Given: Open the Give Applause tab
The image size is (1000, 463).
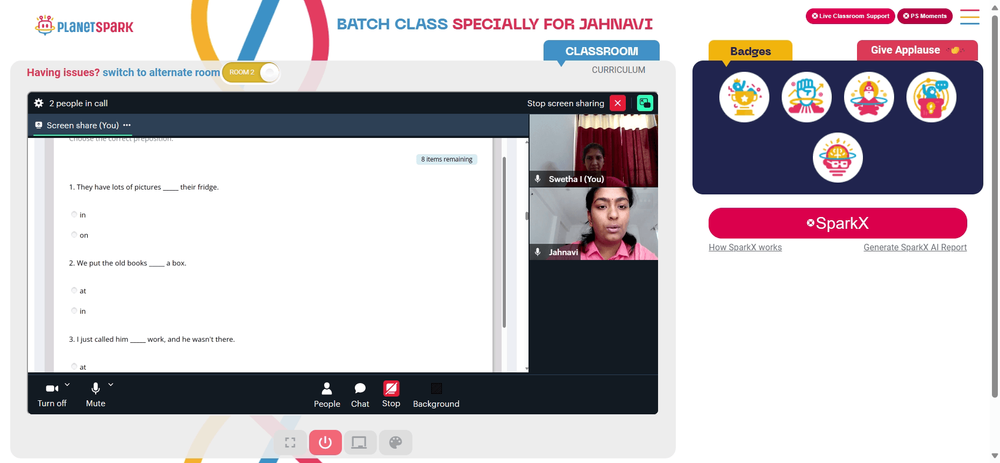Looking at the screenshot, I should point(916,50).
